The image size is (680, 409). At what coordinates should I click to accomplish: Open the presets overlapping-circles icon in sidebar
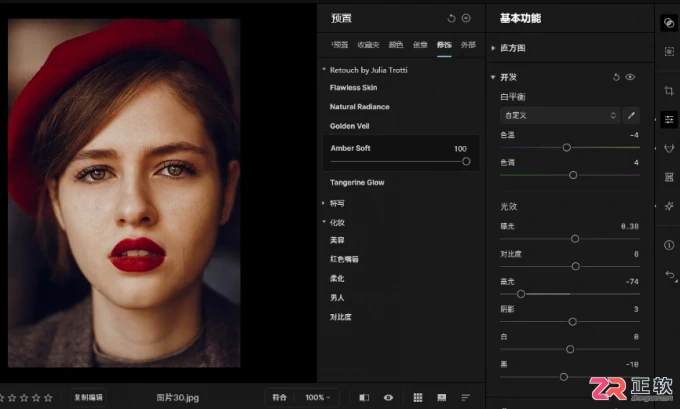pyautogui.click(x=669, y=23)
